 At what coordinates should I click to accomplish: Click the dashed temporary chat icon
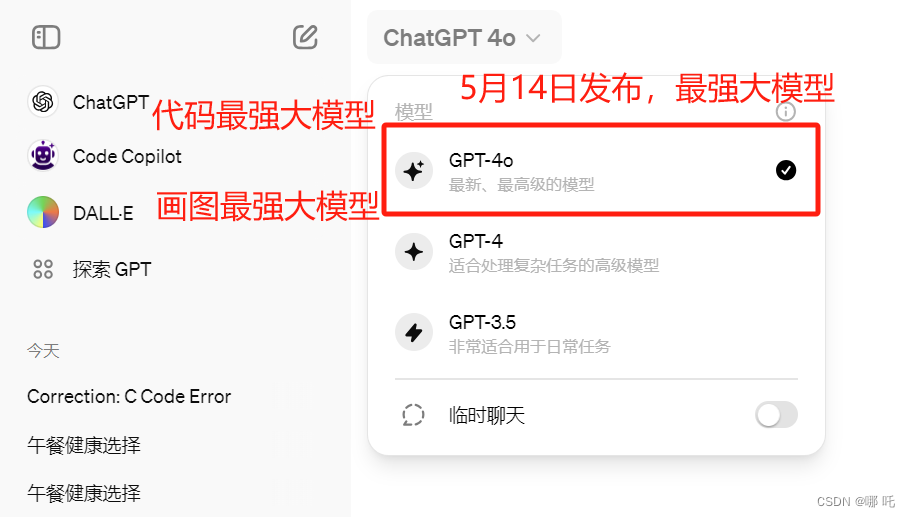coord(413,415)
